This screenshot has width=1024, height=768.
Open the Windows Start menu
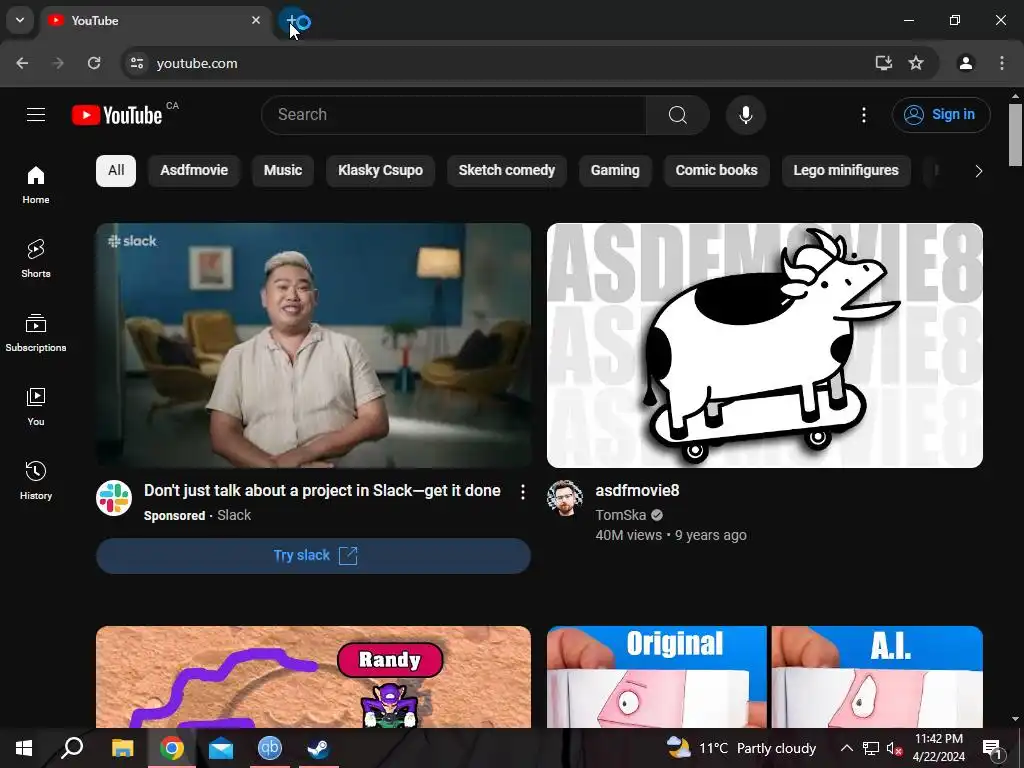point(24,748)
